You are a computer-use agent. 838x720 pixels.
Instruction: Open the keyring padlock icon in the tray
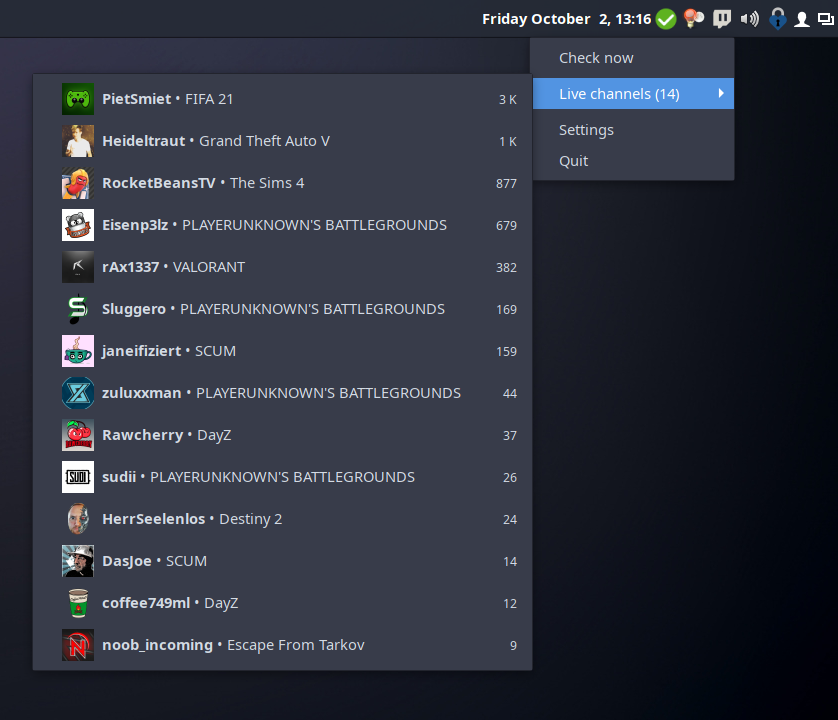[777, 18]
